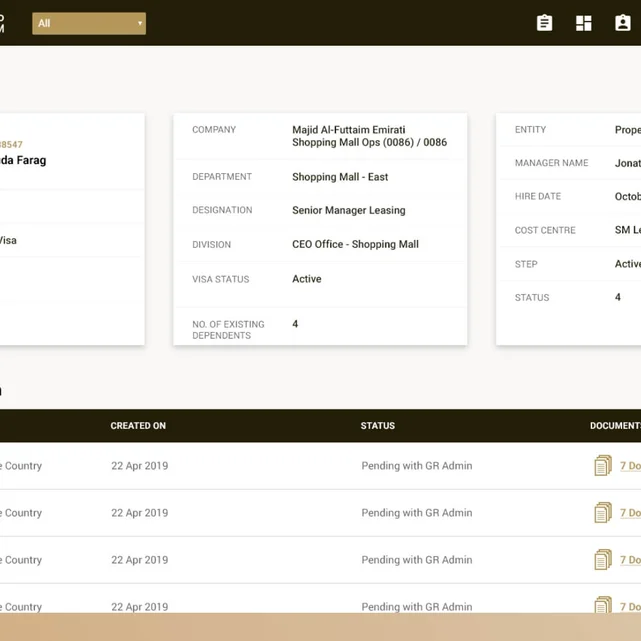641x641 pixels.
Task: Click the CREATED ON column header
Action: click(x=138, y=426)
